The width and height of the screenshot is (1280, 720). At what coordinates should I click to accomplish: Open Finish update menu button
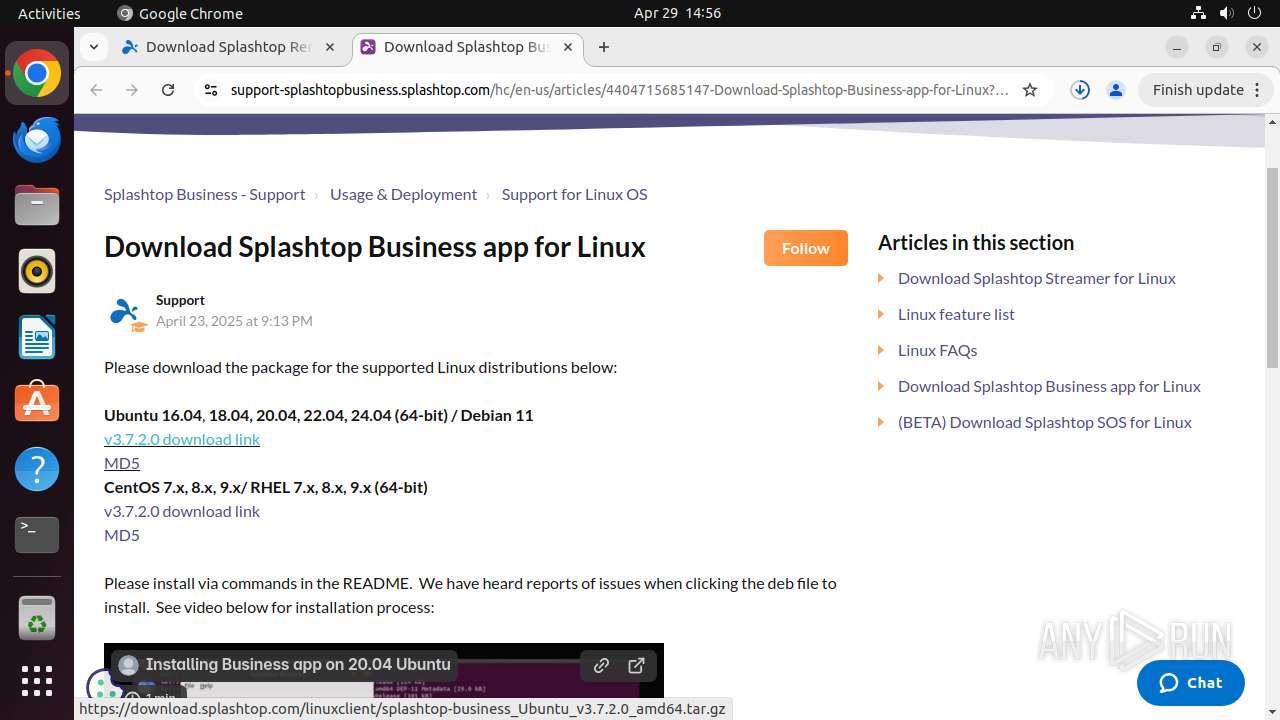click(x=1206, y=90)
